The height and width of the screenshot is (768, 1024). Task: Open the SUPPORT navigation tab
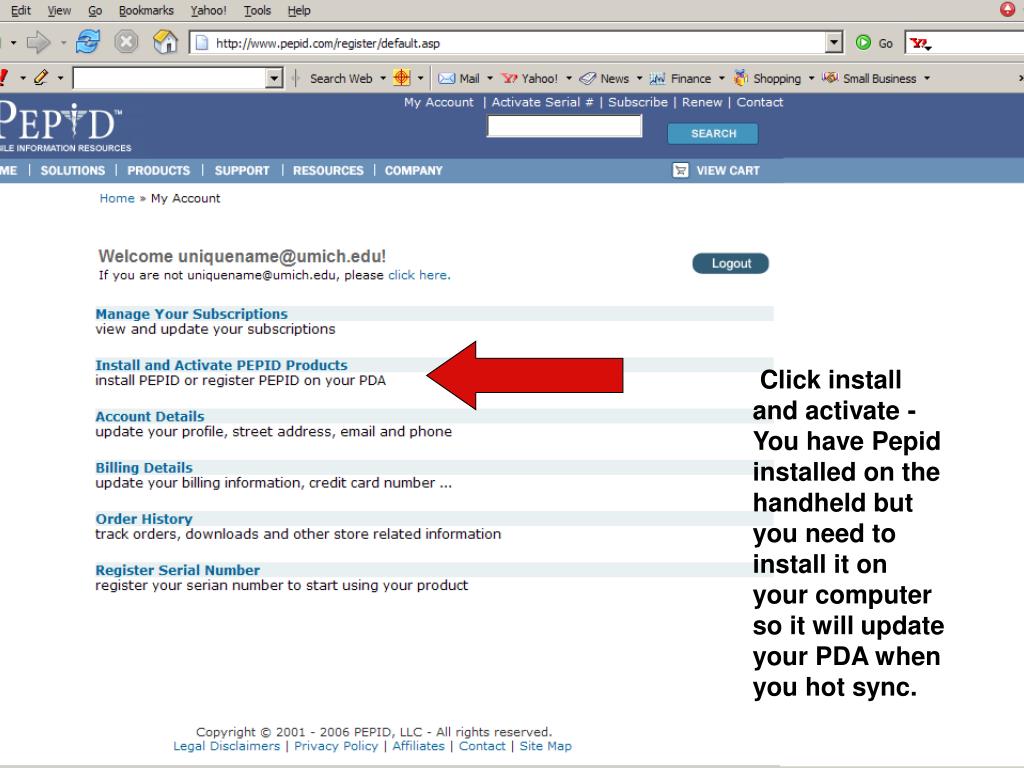click(242, 170)
